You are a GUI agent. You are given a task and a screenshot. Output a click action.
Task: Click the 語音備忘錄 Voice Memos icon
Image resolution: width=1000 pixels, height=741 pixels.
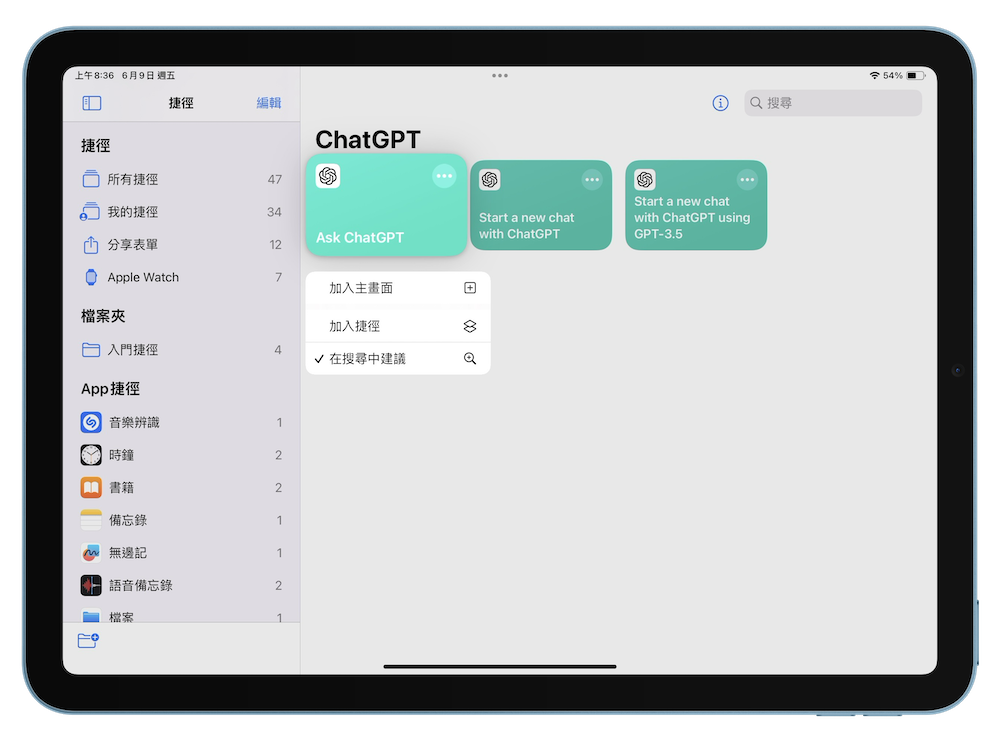click(x=91, y=585)
